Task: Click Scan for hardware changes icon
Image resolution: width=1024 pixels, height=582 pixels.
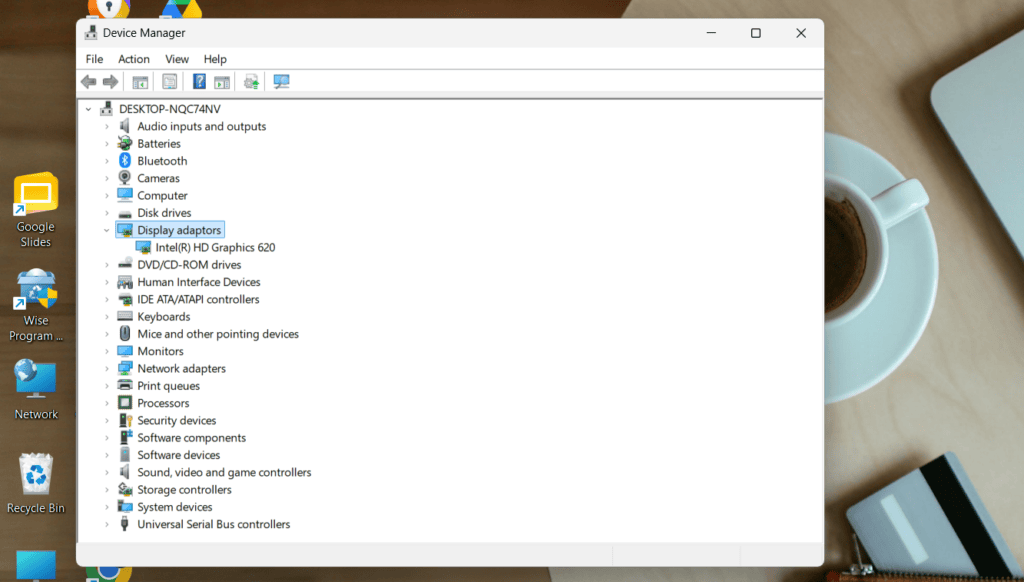Action: point(281,82)
